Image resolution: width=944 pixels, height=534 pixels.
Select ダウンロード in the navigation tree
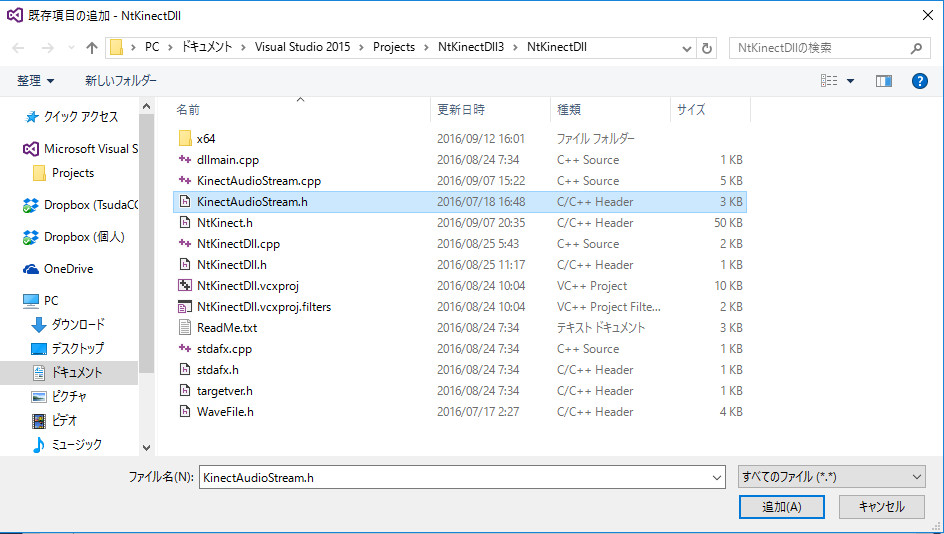[77, 325]
